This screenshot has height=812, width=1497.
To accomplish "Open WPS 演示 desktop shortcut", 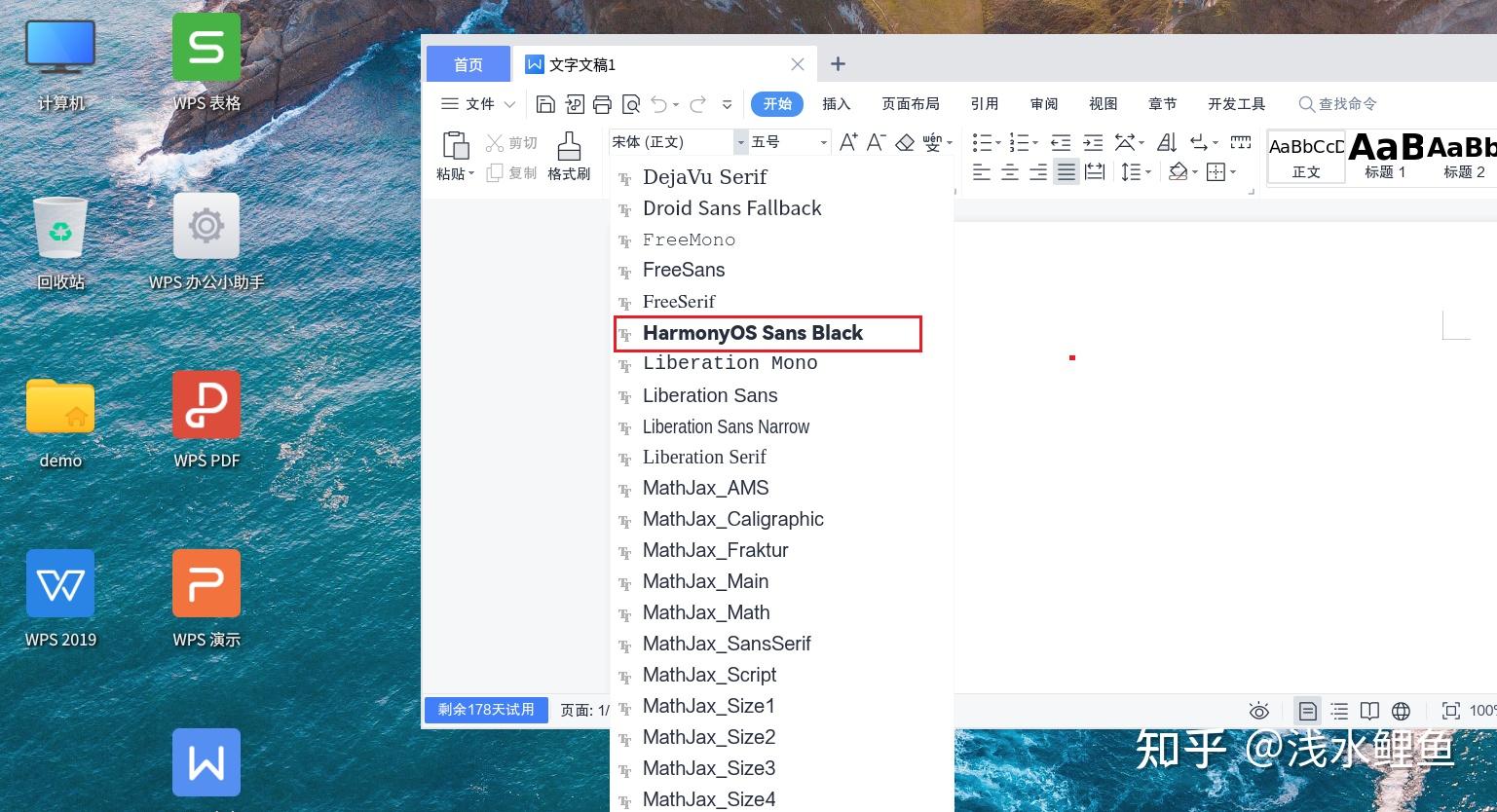I will click(206, 599).
